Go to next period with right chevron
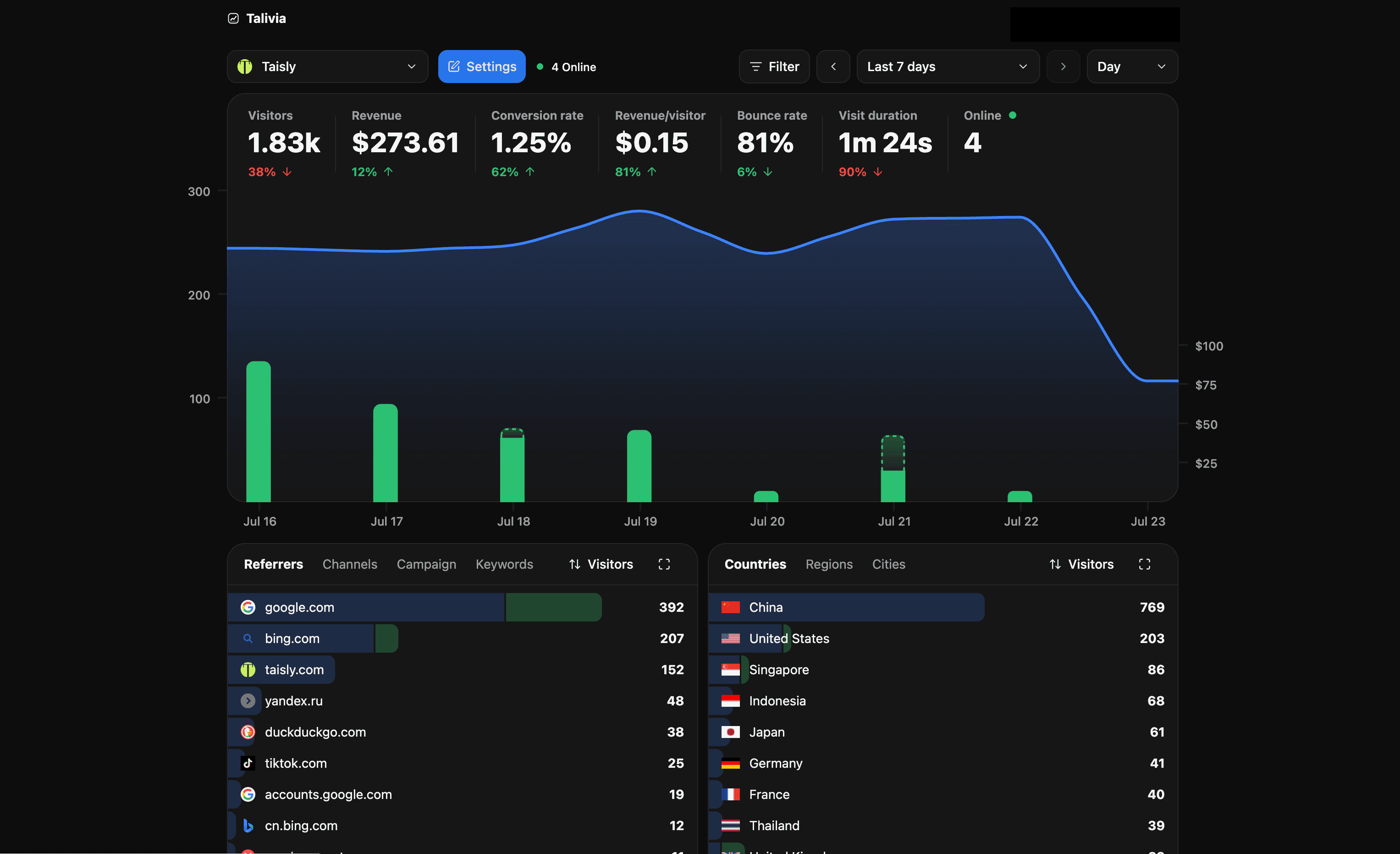The height and width of the screenshot is (854, 1400). point(1063,67)
